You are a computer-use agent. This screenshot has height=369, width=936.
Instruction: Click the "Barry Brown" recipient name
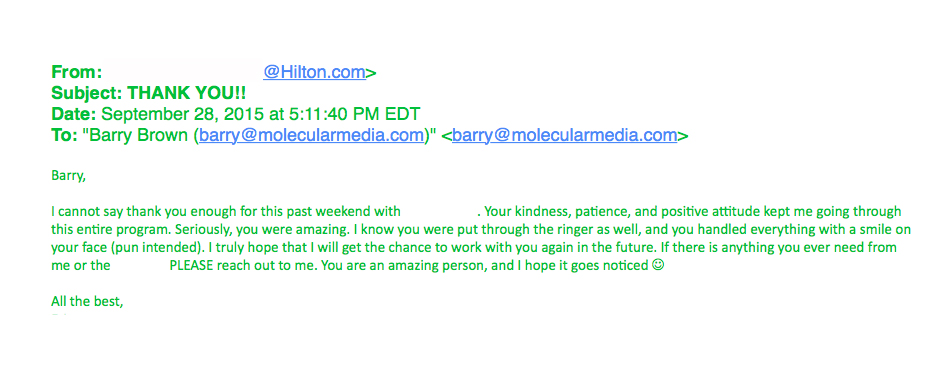coord(140,136)
